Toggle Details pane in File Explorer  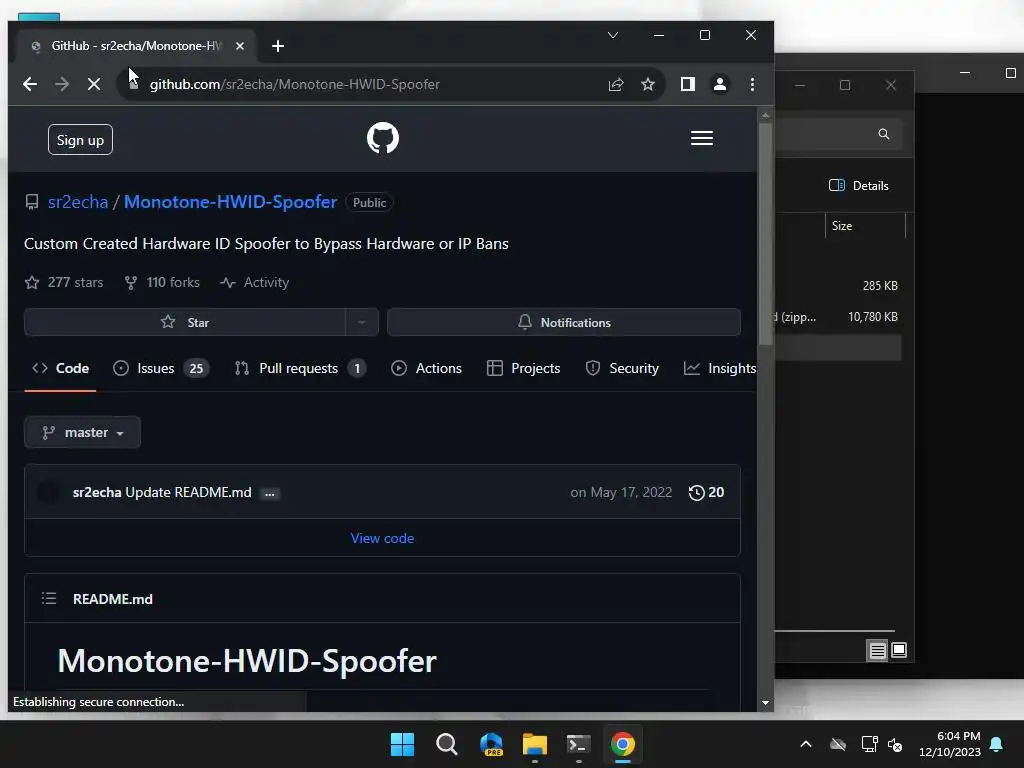(x=858, y=185)
